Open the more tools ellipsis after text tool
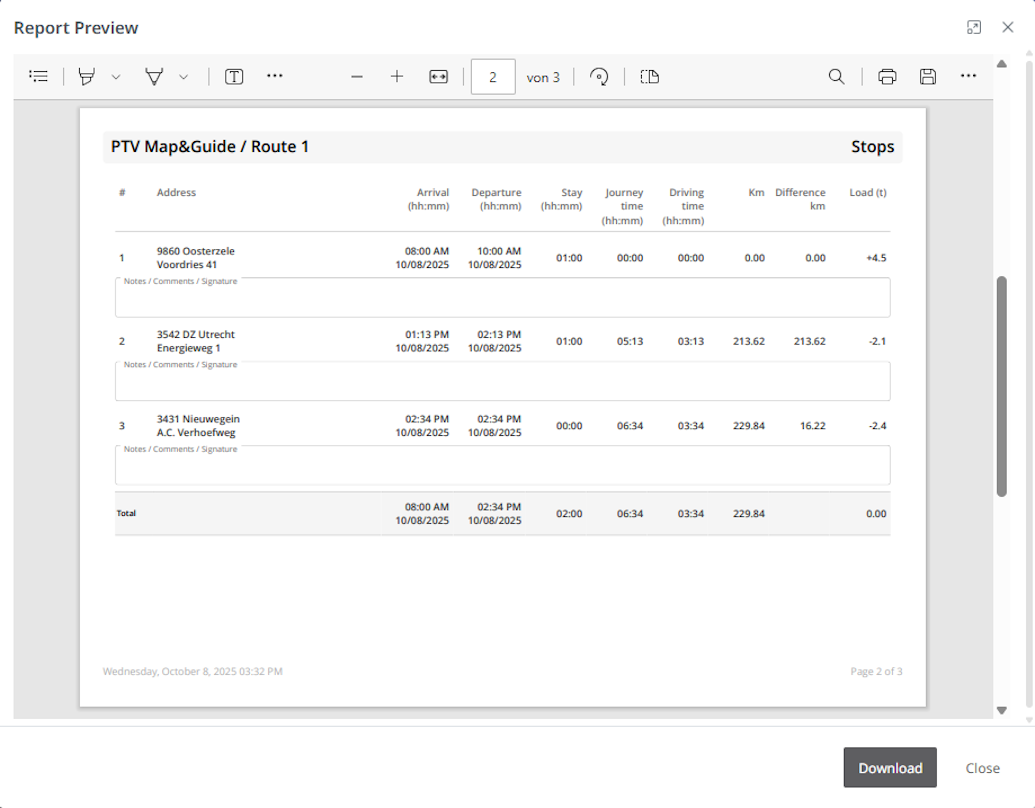This screenshot has height=808, width=1035. point(275,76)
